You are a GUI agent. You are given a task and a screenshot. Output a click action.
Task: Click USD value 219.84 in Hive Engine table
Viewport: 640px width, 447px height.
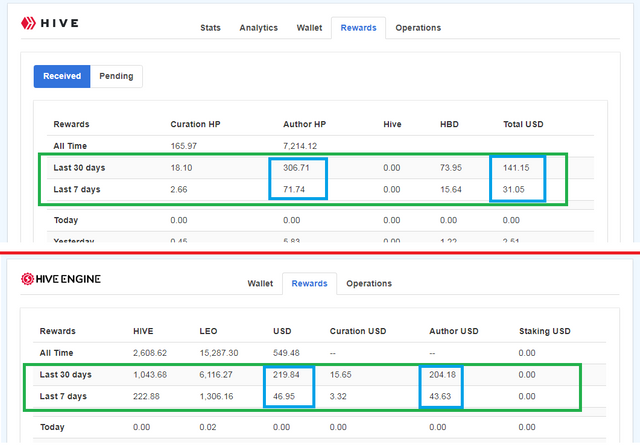(288, 374)
